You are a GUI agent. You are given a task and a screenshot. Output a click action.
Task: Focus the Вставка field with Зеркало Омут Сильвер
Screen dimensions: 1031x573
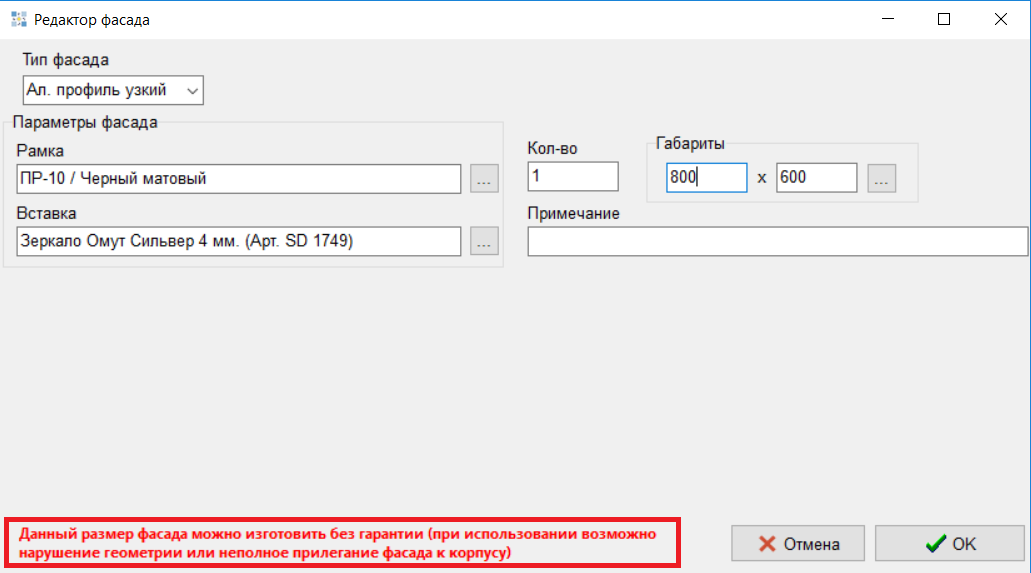(x=238, y=241)
